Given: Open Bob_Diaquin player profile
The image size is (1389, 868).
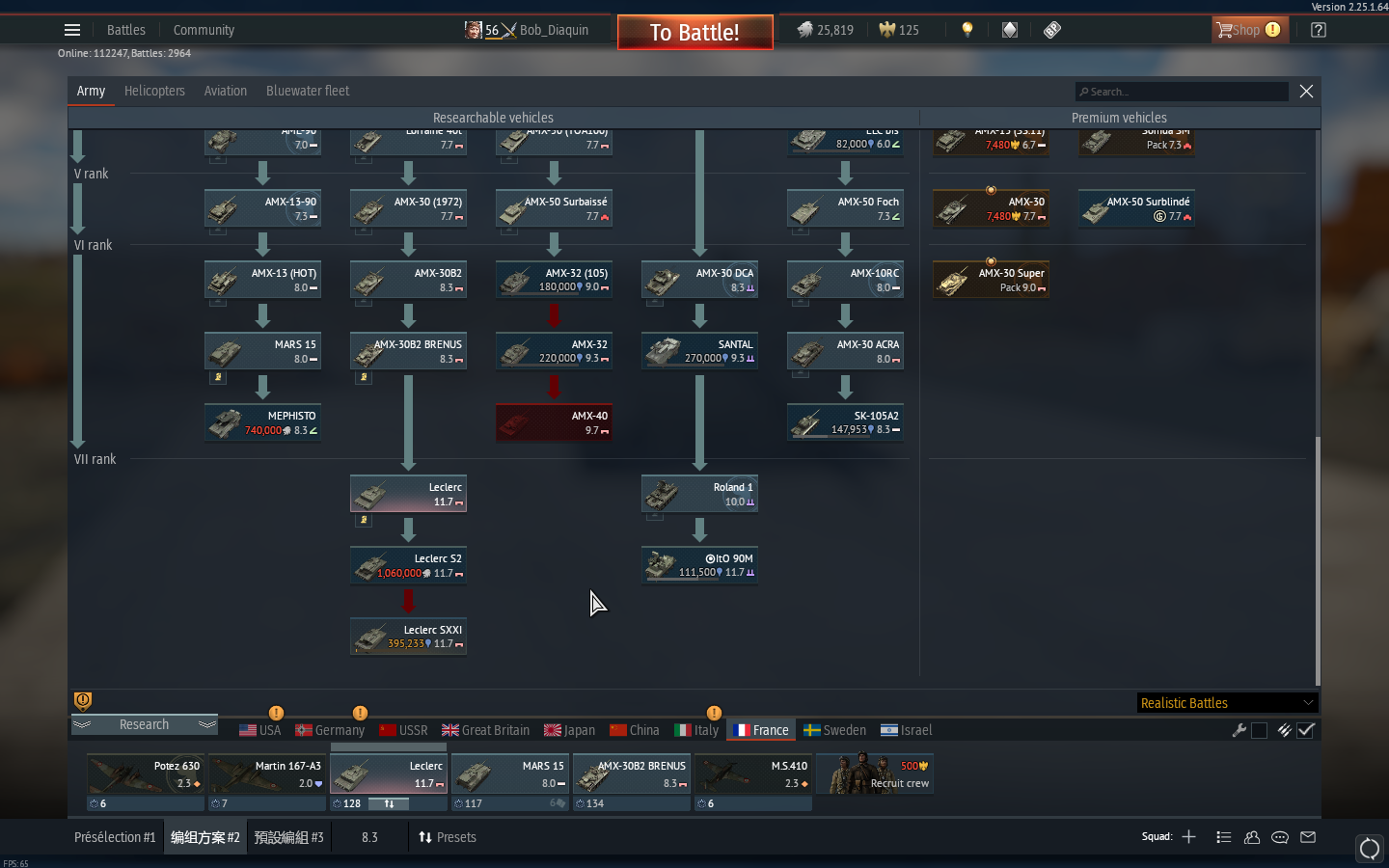Looking at the screenshot, I should [554, 30].
